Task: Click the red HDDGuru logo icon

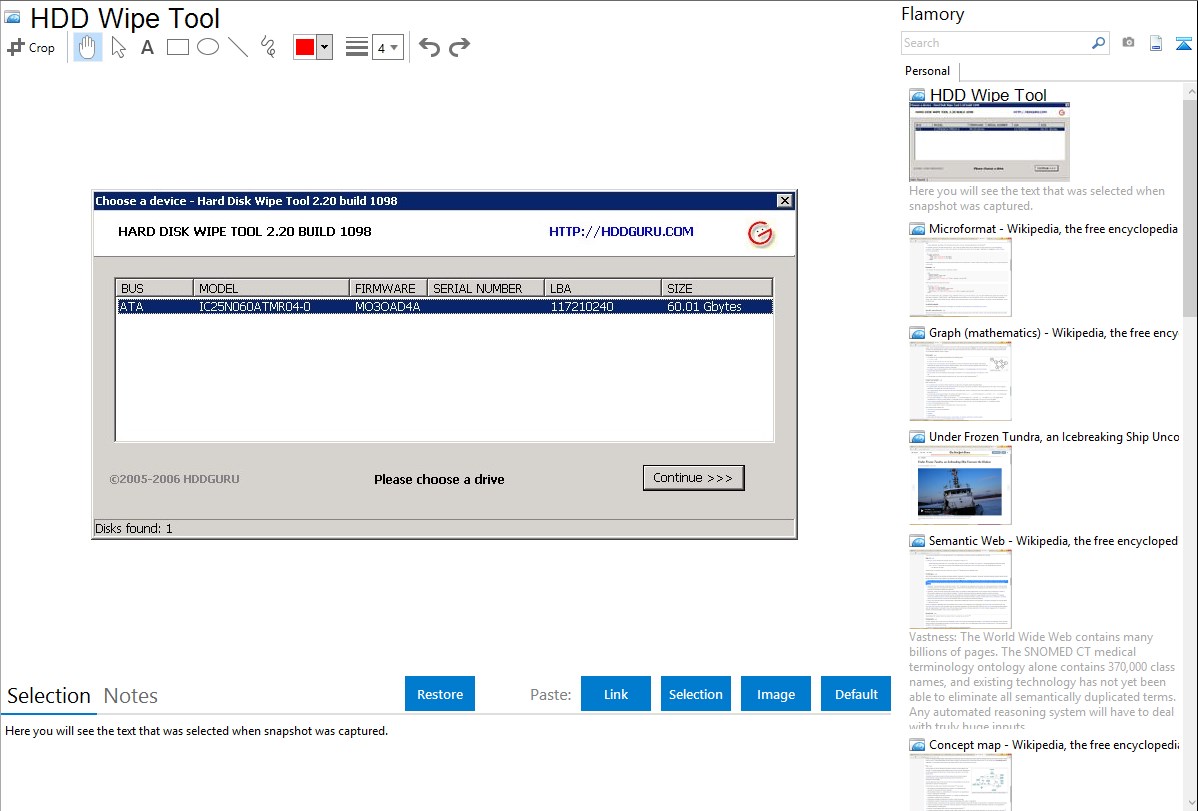Action: 760,233
